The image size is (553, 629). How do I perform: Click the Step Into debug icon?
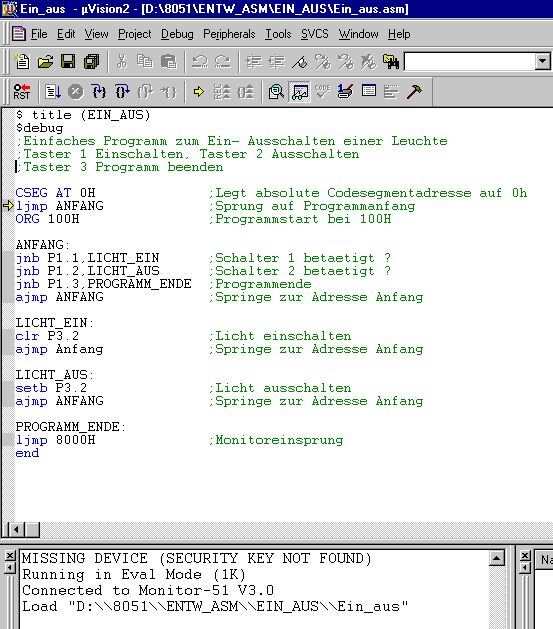coord(99,92)
